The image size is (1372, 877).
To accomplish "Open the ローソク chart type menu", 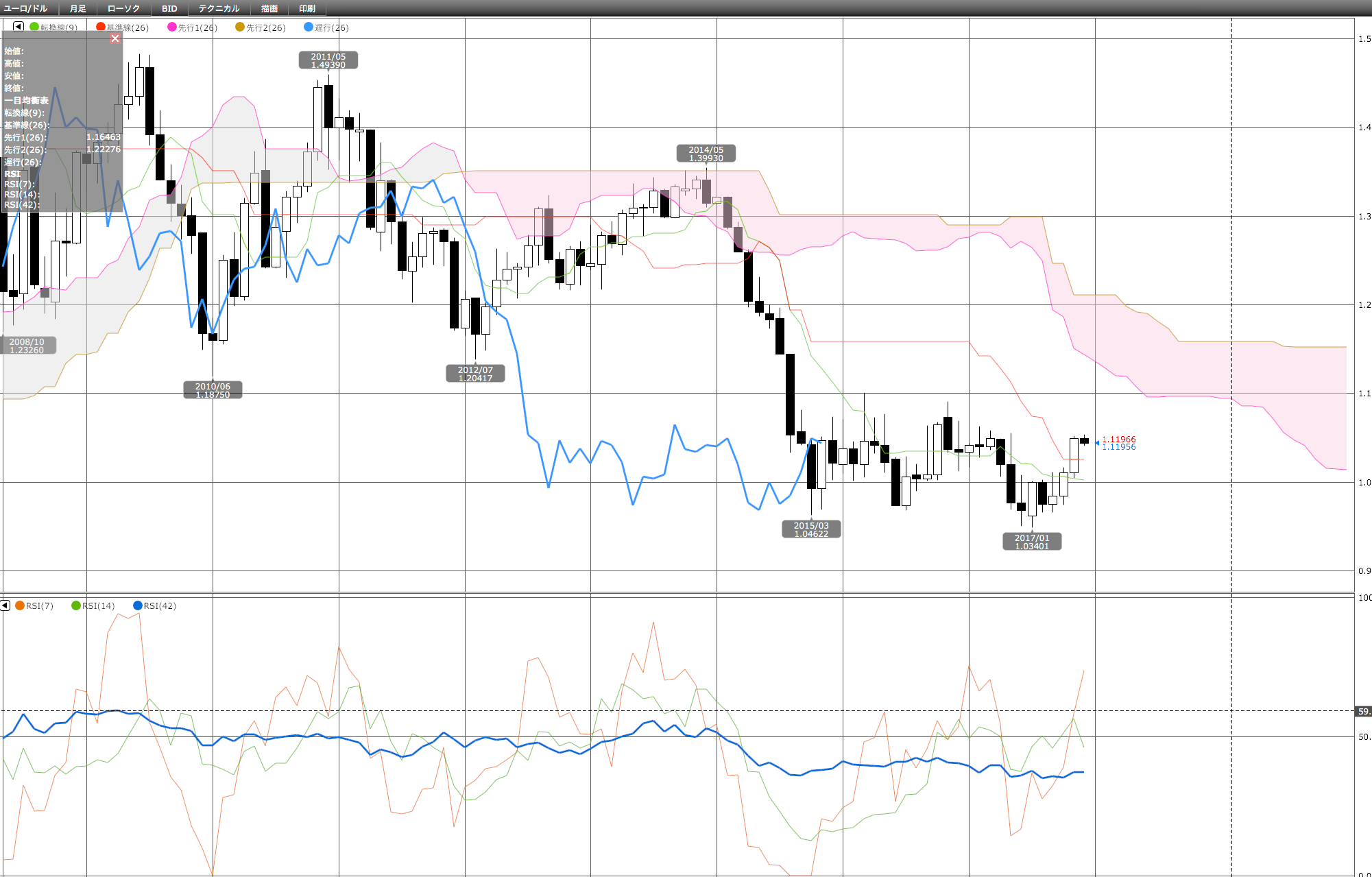I will [x=123, y=8].
